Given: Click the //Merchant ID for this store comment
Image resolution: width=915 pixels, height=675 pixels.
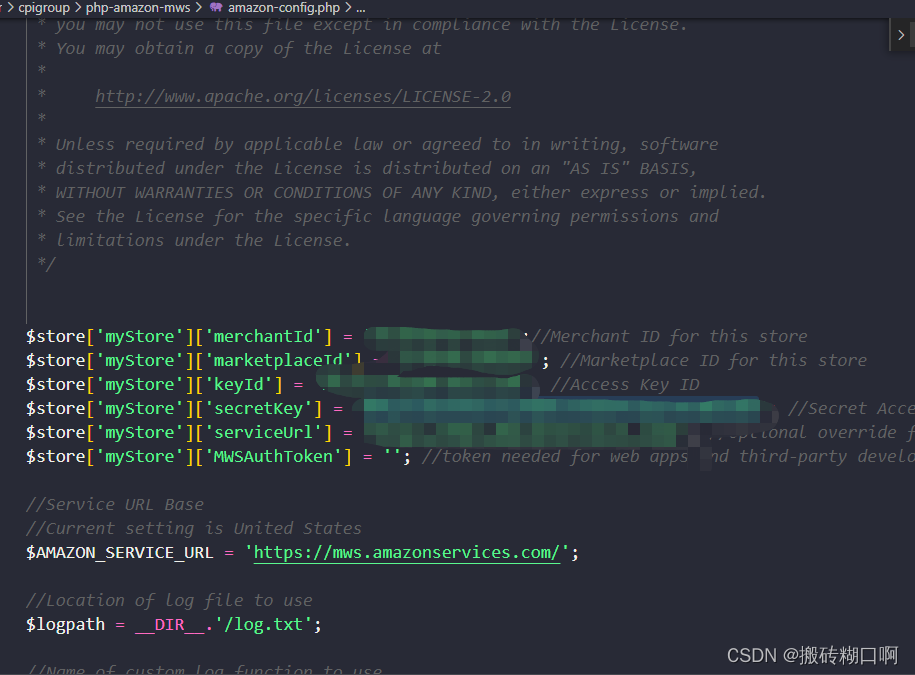Looking at the screenshot, I should point(669,337).
